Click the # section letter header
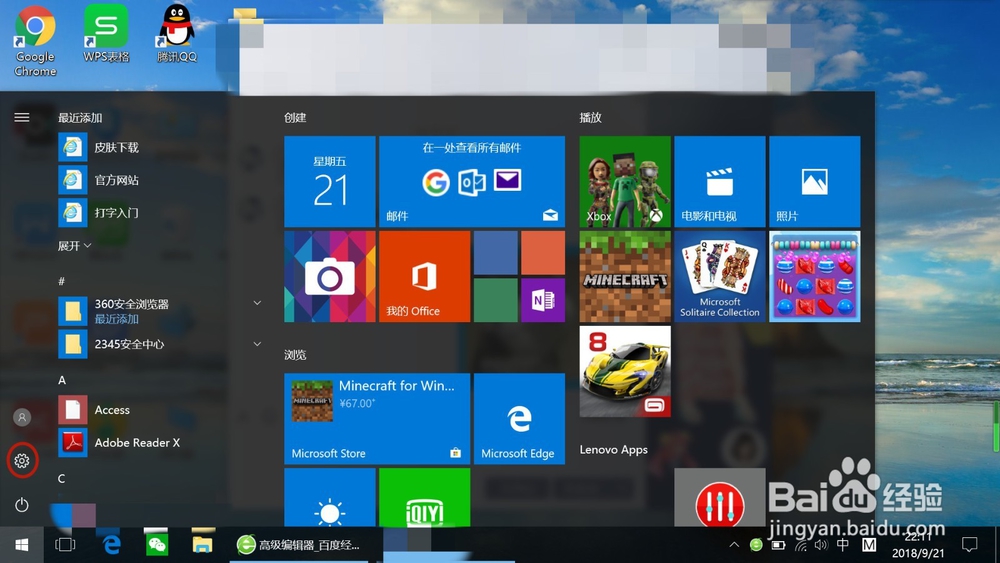The width and height of the screenshot is (1000, 563). pyautogui.click(x=62, y=281)
